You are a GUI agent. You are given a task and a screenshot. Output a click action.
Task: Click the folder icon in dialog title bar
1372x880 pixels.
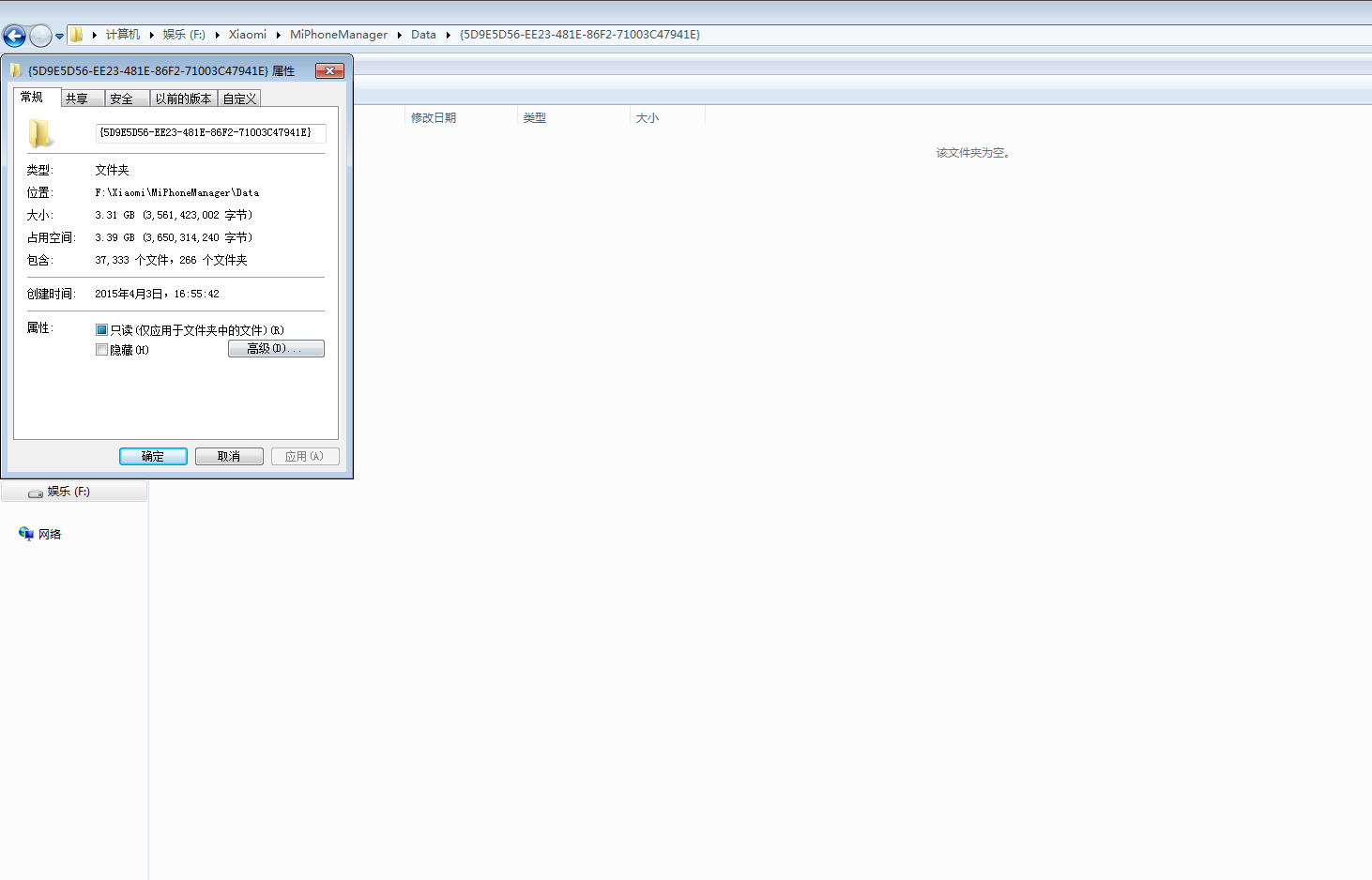click(x=16, y=70)
